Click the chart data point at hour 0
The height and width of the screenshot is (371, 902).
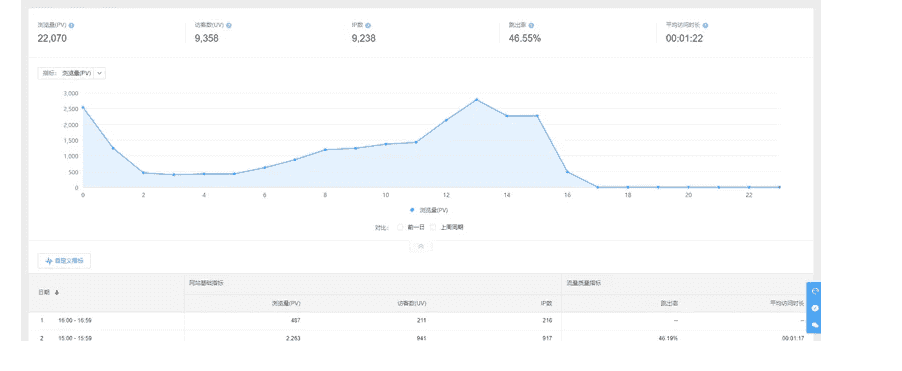(83, 107)
